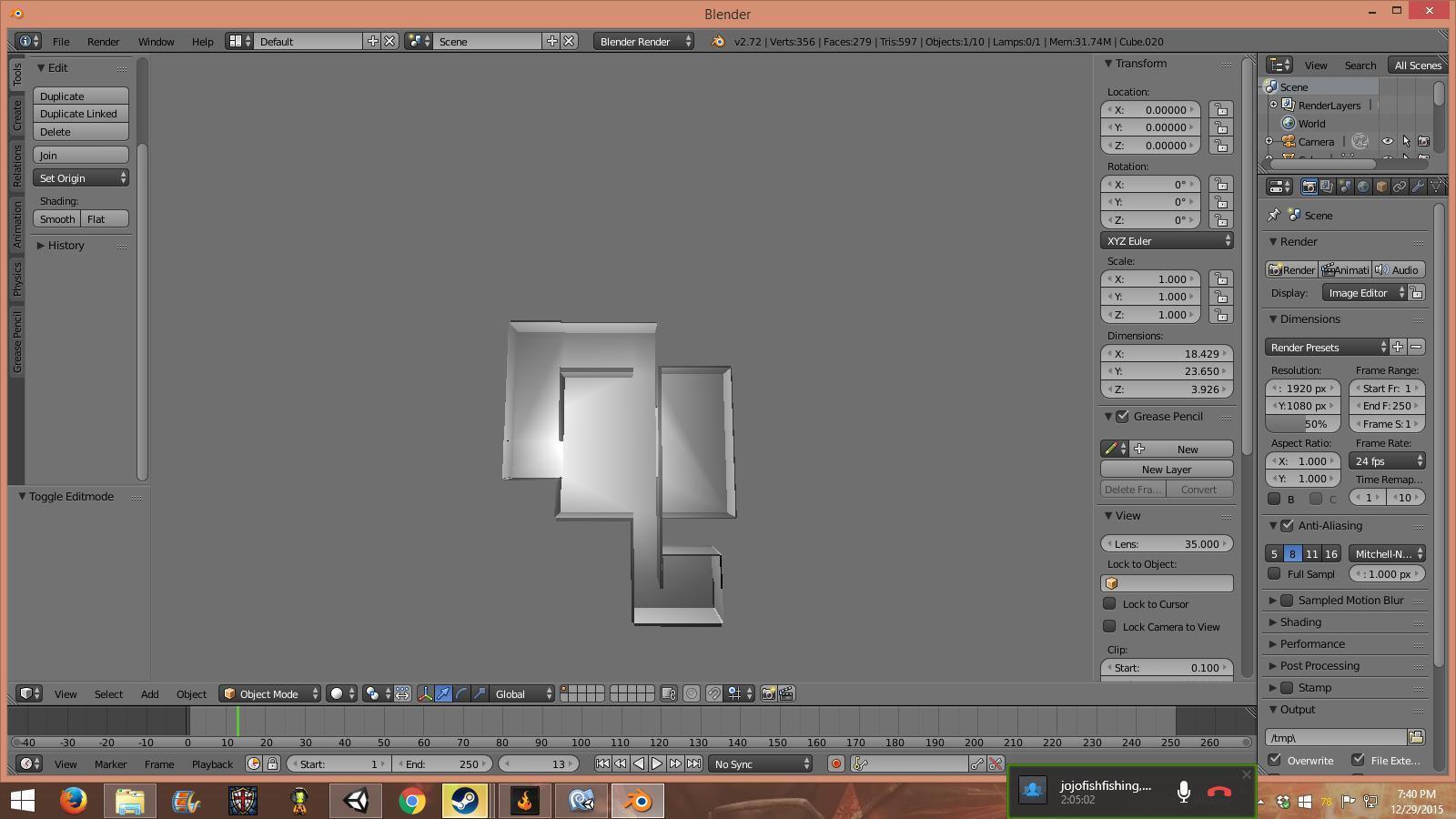The width and height of the screenshot is (1456, 819).
Task: Toggle the 3D manipulator widget icon
Action: [425, 693]
